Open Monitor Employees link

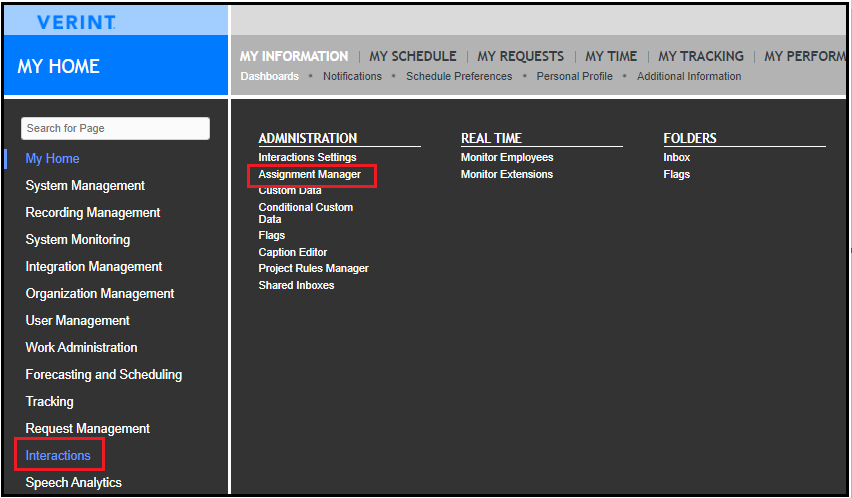click(x=507, y=157)
